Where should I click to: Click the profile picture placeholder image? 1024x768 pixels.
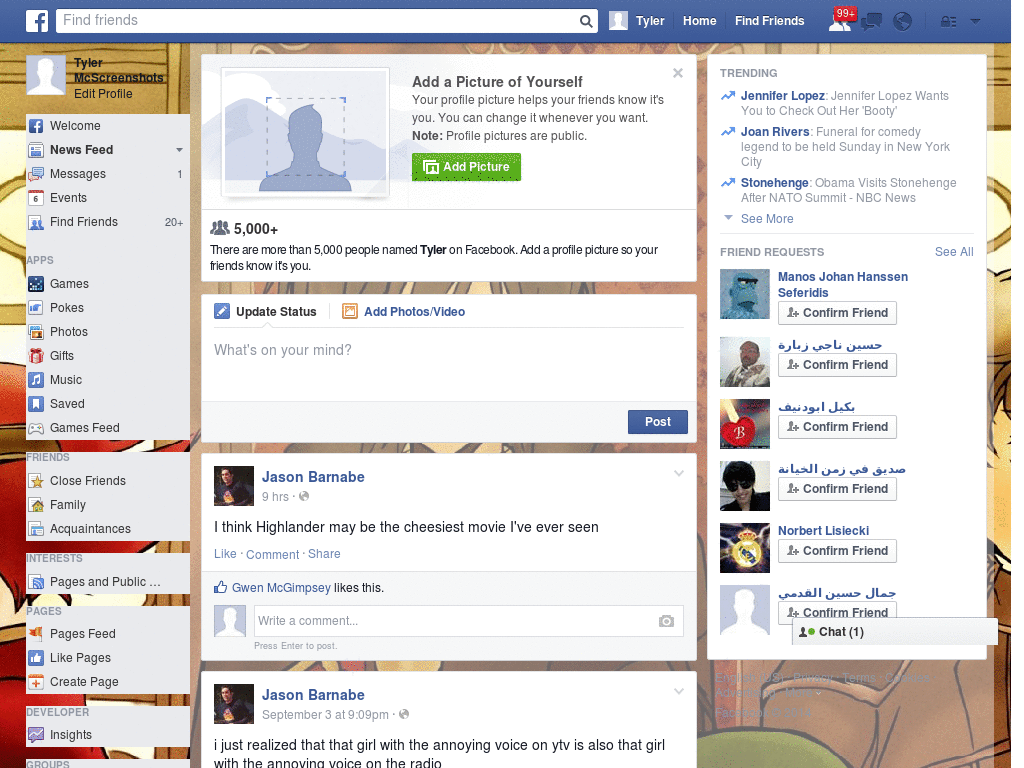(306, 132)
